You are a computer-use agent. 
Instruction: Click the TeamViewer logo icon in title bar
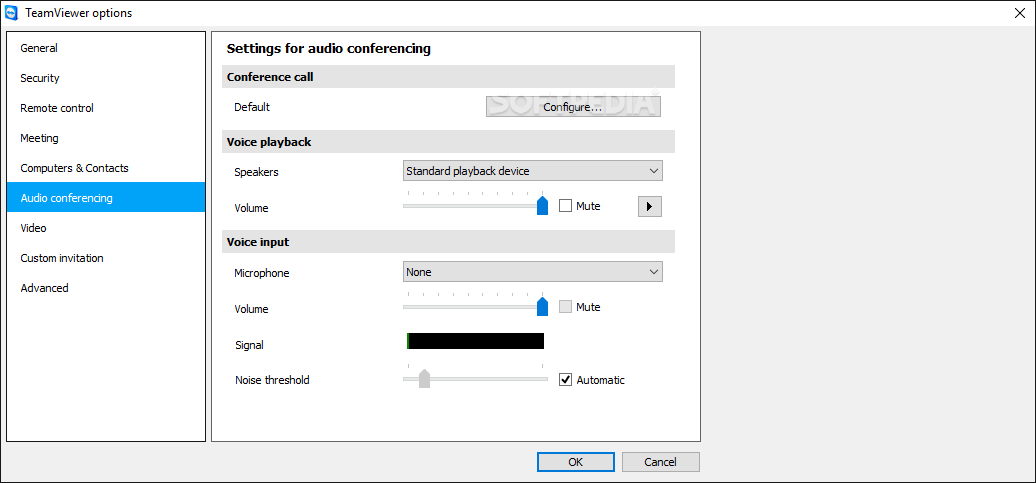(11, 13)
